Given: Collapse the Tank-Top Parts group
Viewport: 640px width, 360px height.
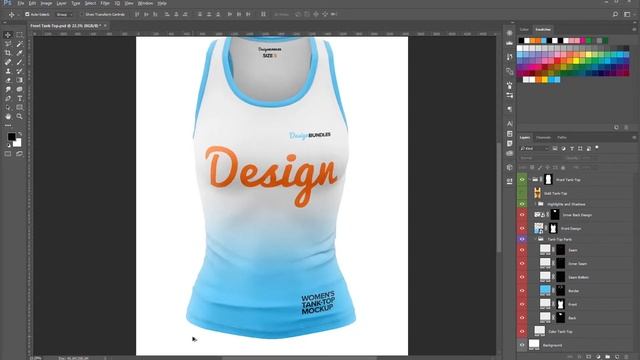Looking at the screenshot, I should pyautogui.click(x=536, y=239).
